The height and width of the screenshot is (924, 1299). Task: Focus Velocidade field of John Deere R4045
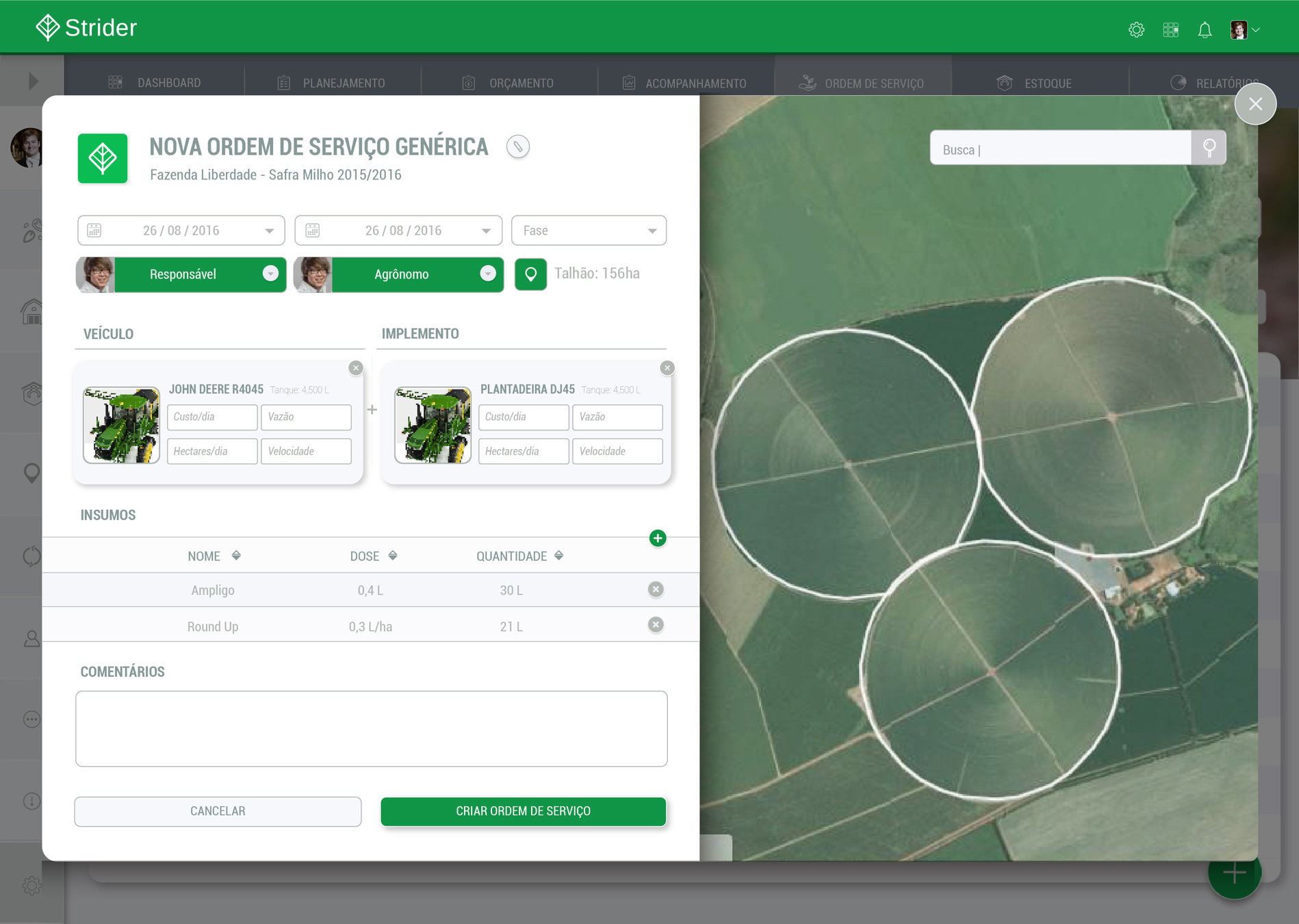pos(306,452)
